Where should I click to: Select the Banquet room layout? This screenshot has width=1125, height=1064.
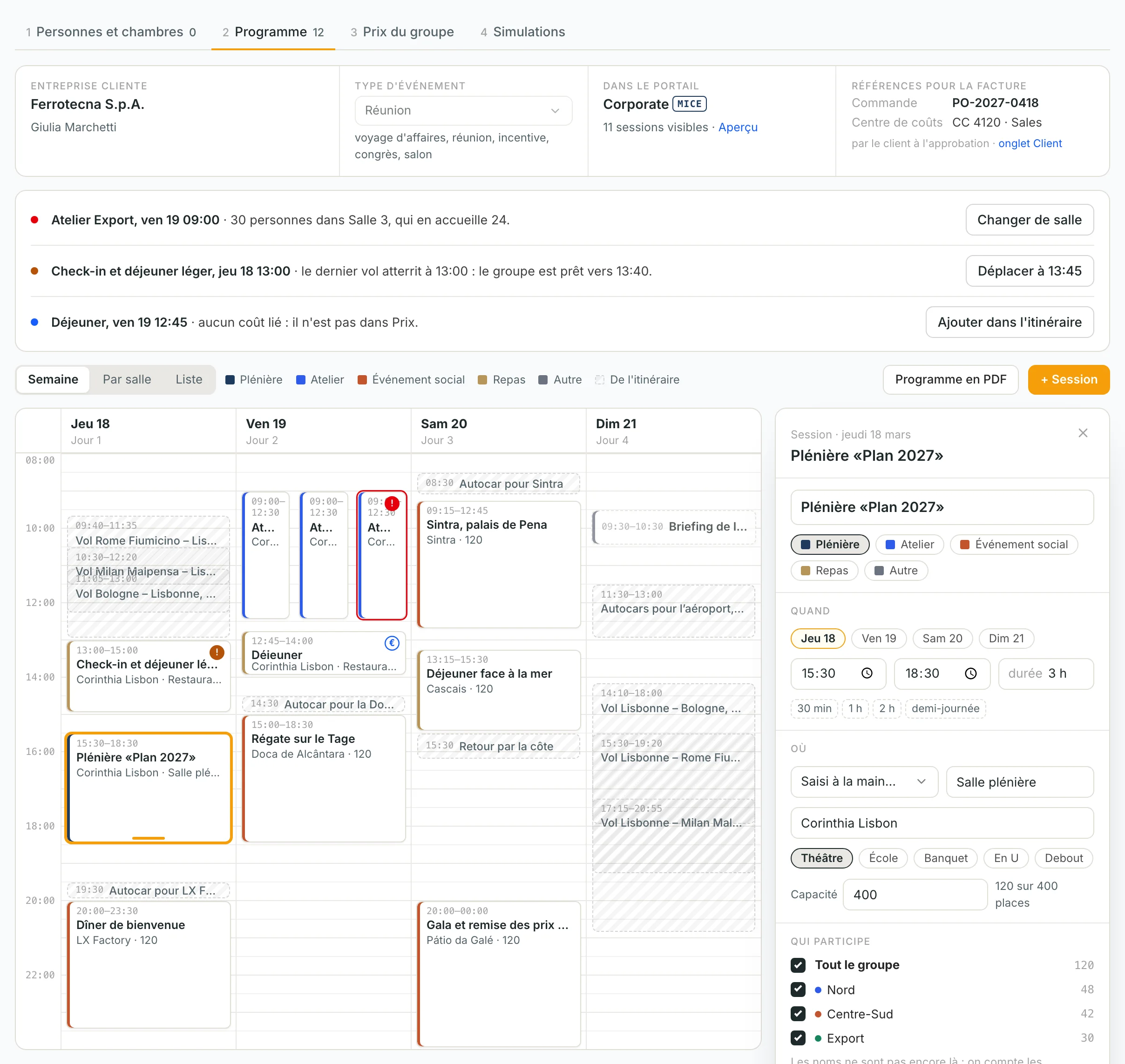click(945, 858)
